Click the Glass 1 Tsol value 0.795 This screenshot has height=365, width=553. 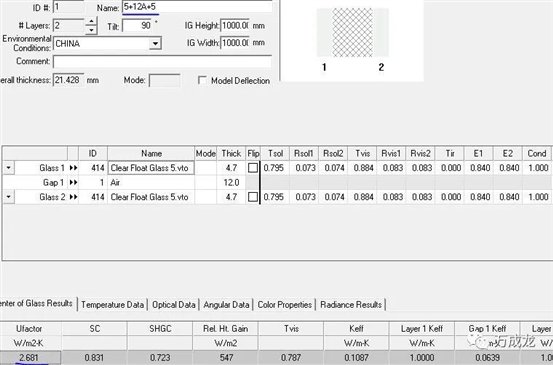tap(274, 168)
